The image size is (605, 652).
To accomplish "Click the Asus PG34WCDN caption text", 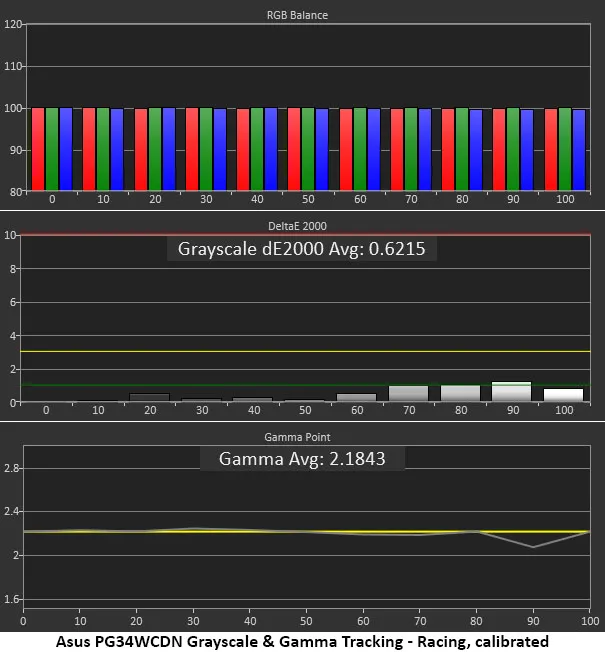I will coord(302,640).
